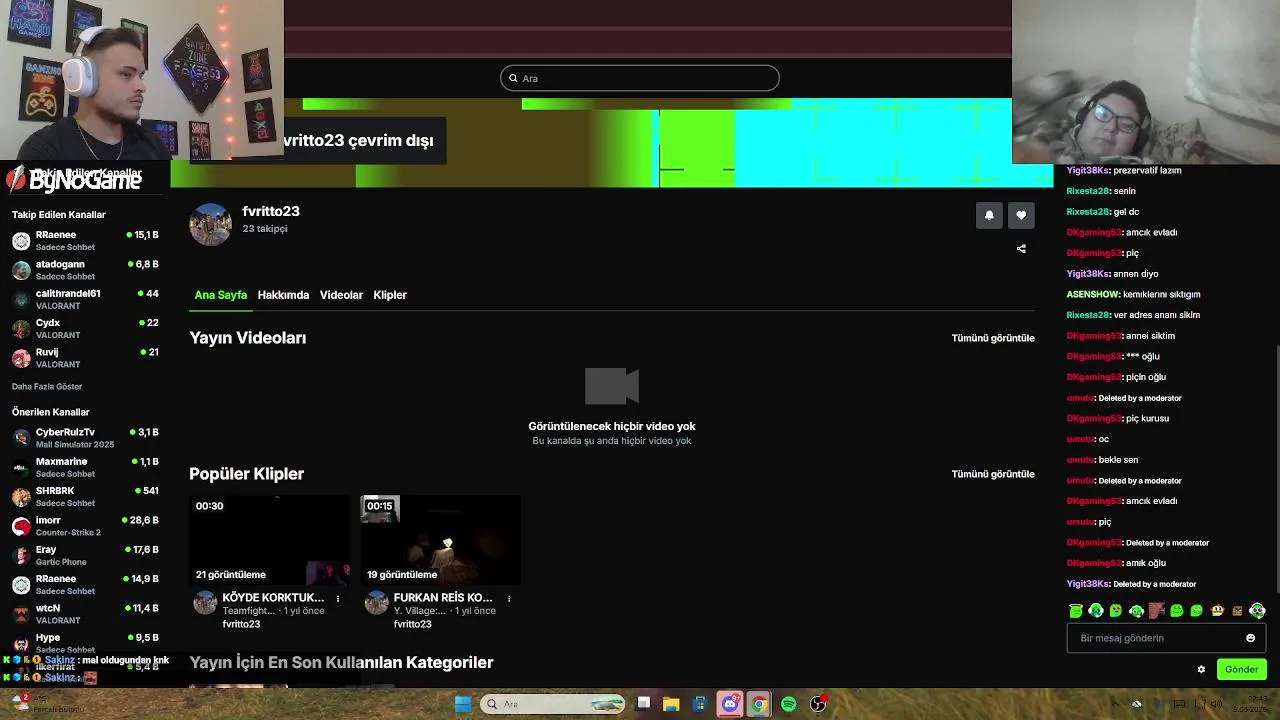The width and height of the screenshot is (1280, 720).
Task: Open CyberRulzTv avatar in recommended channels
Action: [21, 438]
